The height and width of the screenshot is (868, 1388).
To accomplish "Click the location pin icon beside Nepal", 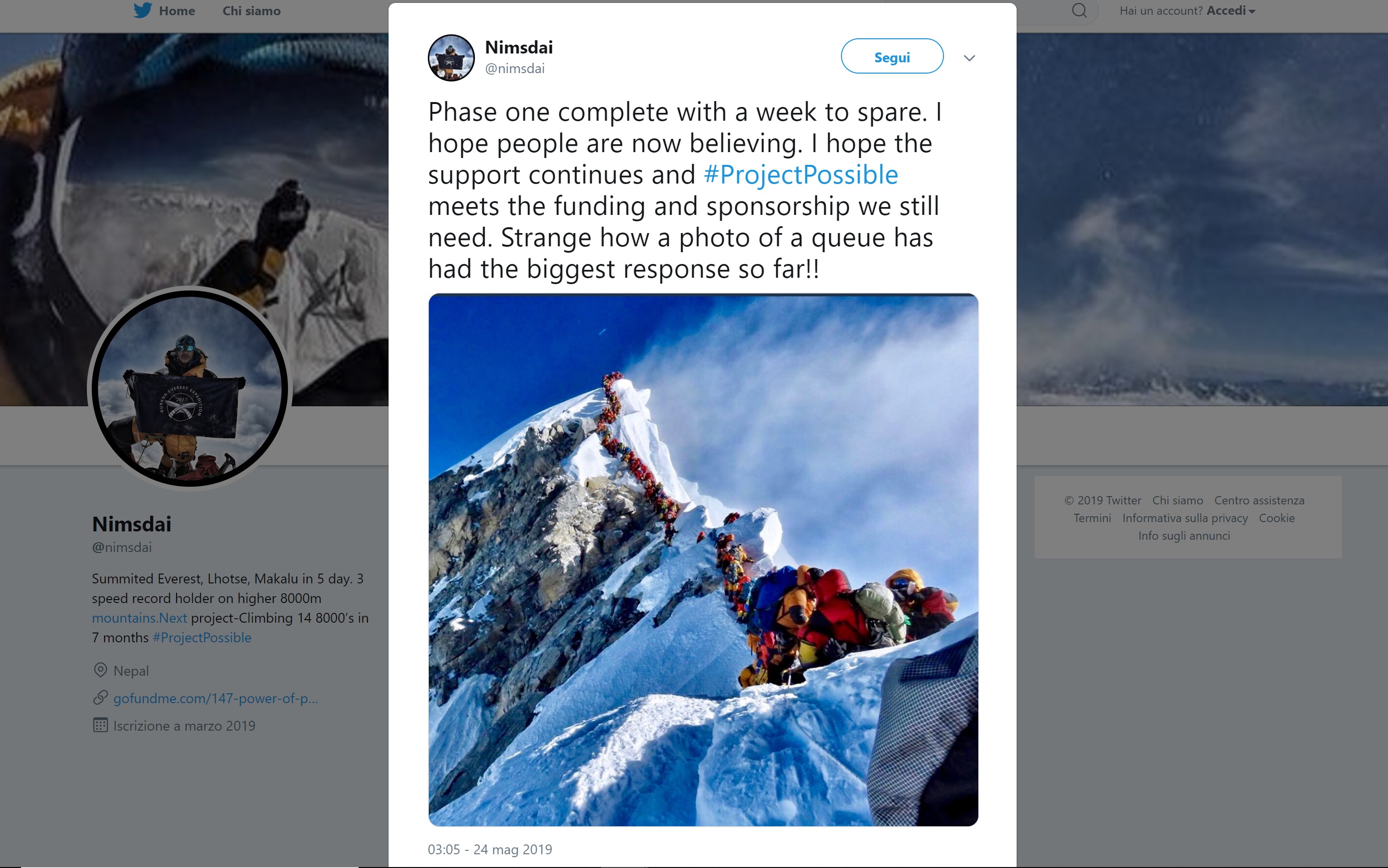I will (101, 670).
